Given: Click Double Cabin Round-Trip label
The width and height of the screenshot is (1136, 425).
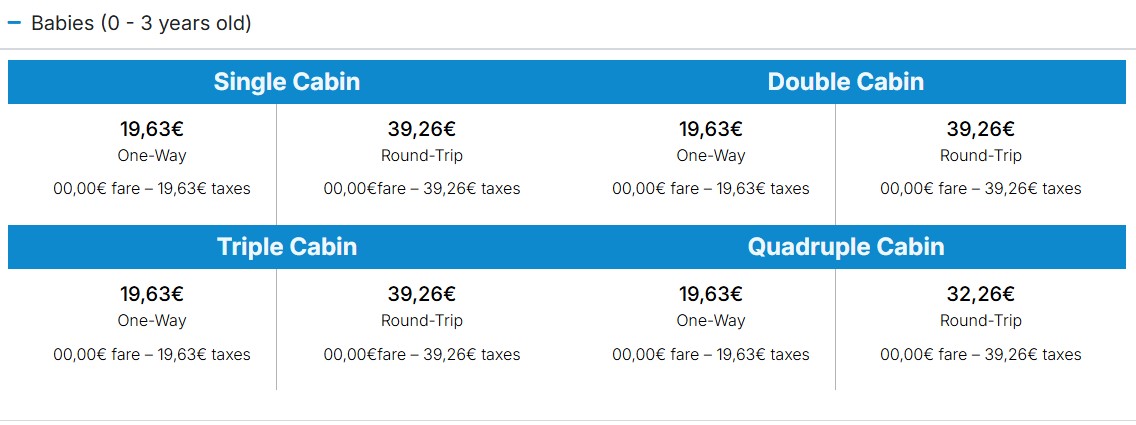Looking at the screenshot, I should pos(980,156).
